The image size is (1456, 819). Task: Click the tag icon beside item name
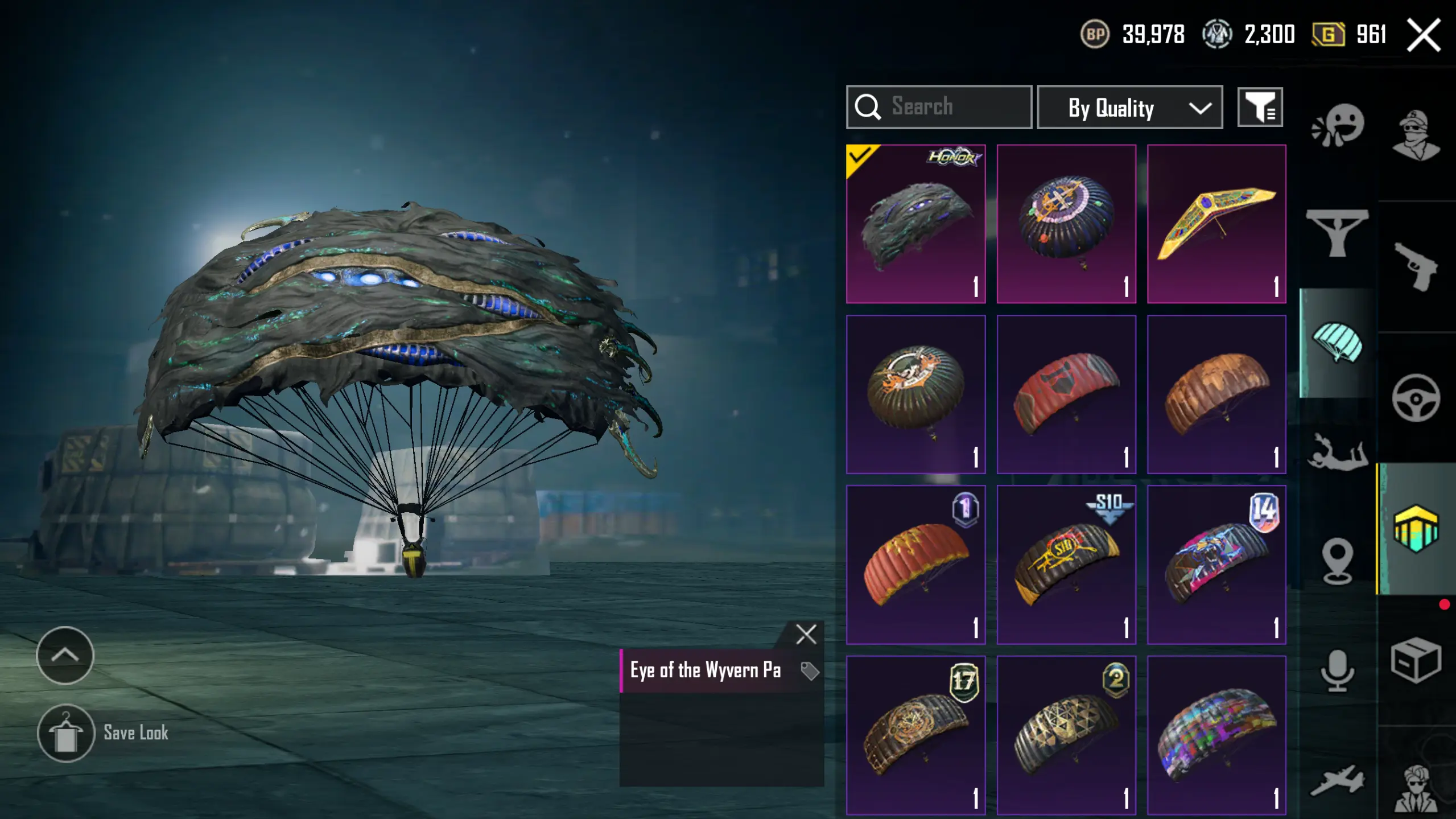[x=809, y=671]
